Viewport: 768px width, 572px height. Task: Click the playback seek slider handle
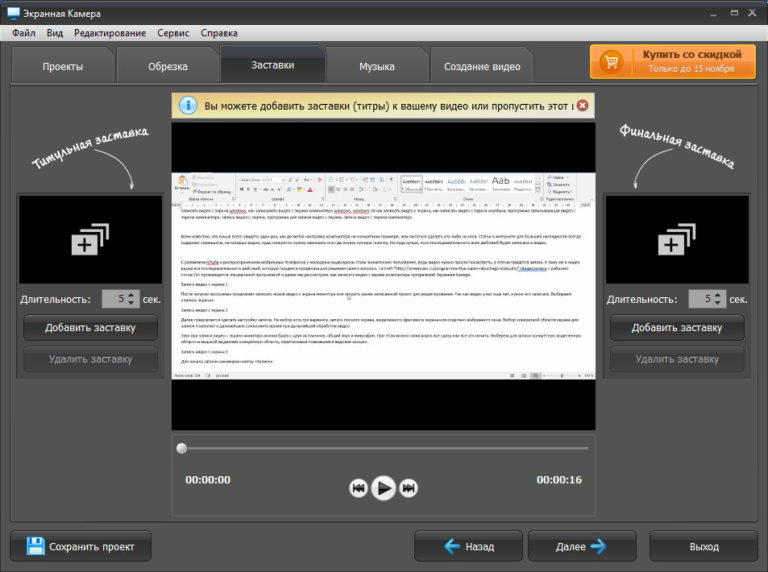(182, 448)
